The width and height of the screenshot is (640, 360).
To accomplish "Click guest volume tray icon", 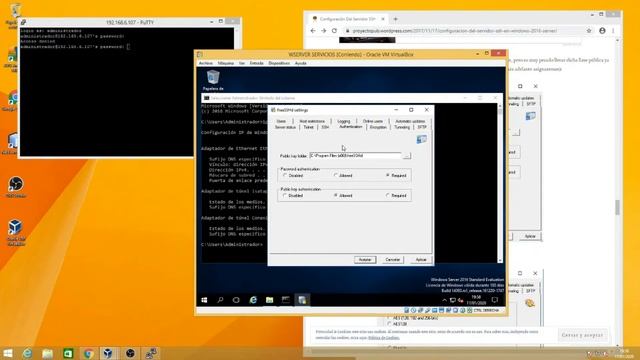I will click(460, 300).
